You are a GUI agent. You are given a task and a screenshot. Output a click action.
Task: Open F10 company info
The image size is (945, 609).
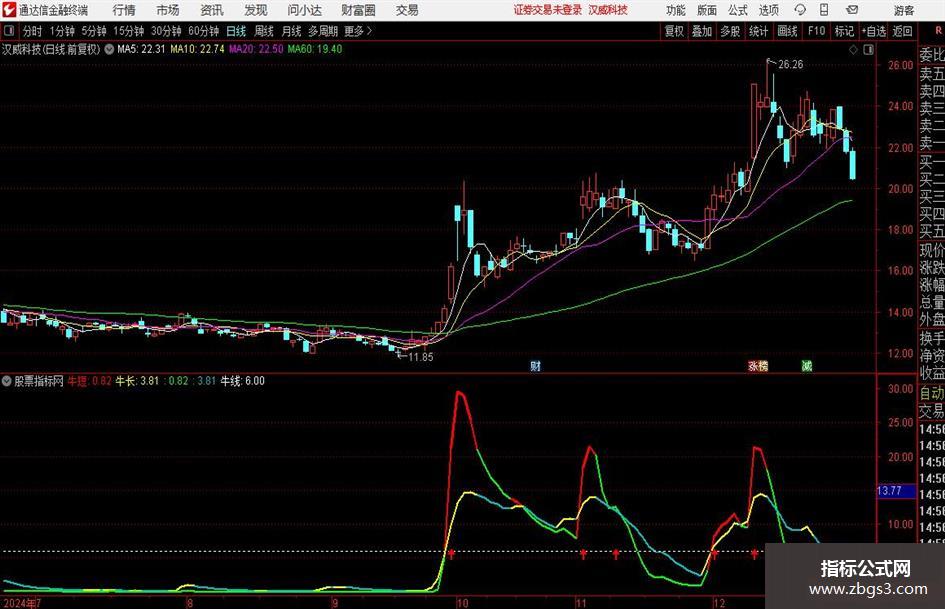(816, 31)
